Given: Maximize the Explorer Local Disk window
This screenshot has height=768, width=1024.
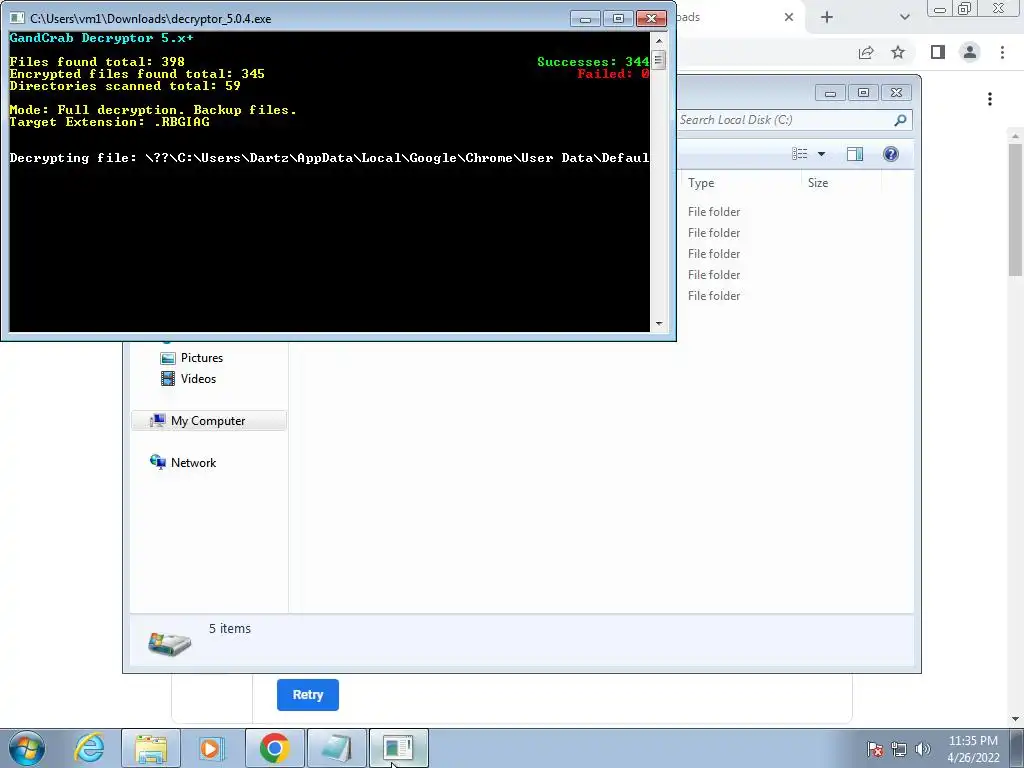Looking at the screenshot, I should [x=863, y=93].
